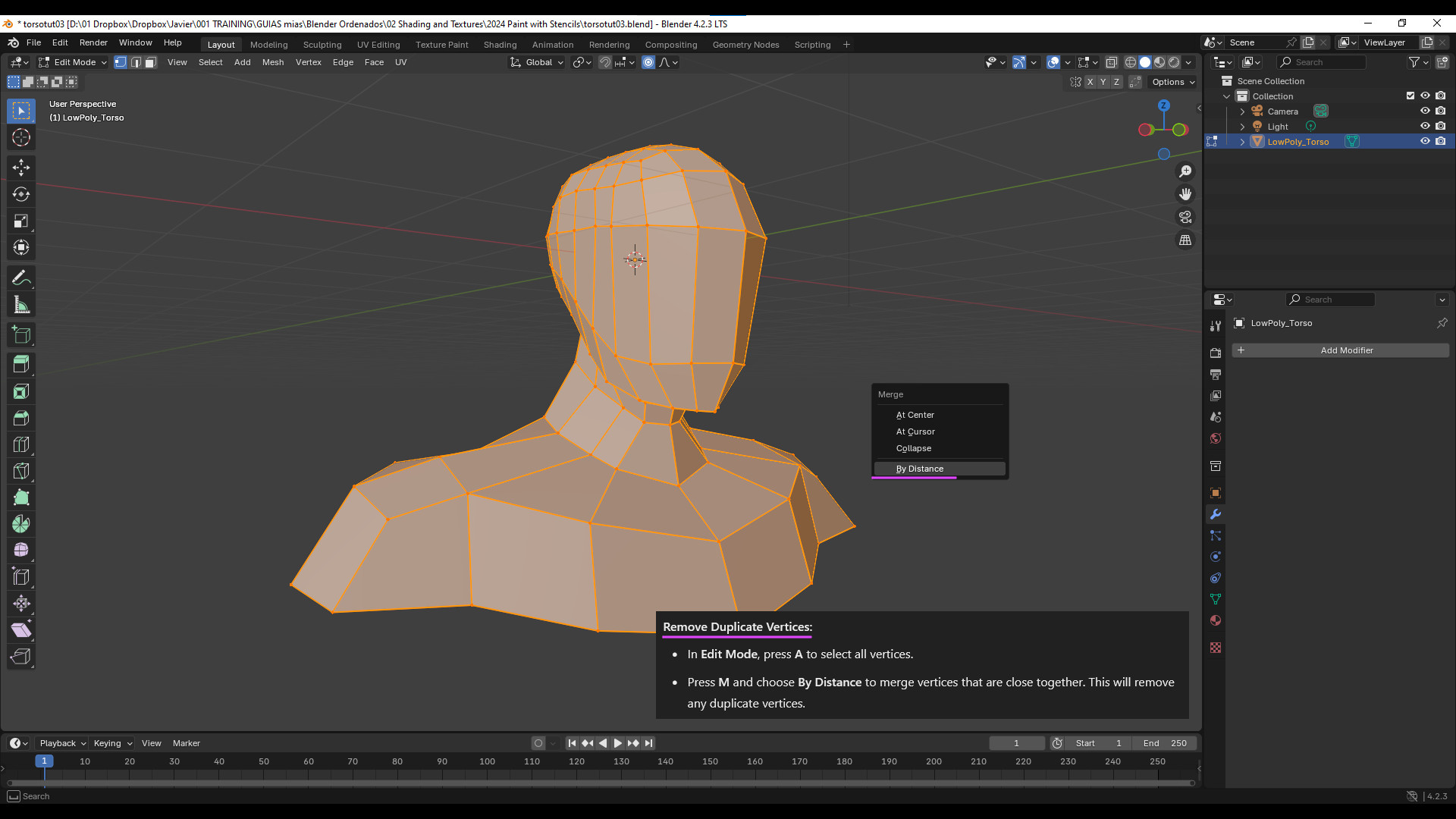Select the Inset Faces tool

pos(21,391)
